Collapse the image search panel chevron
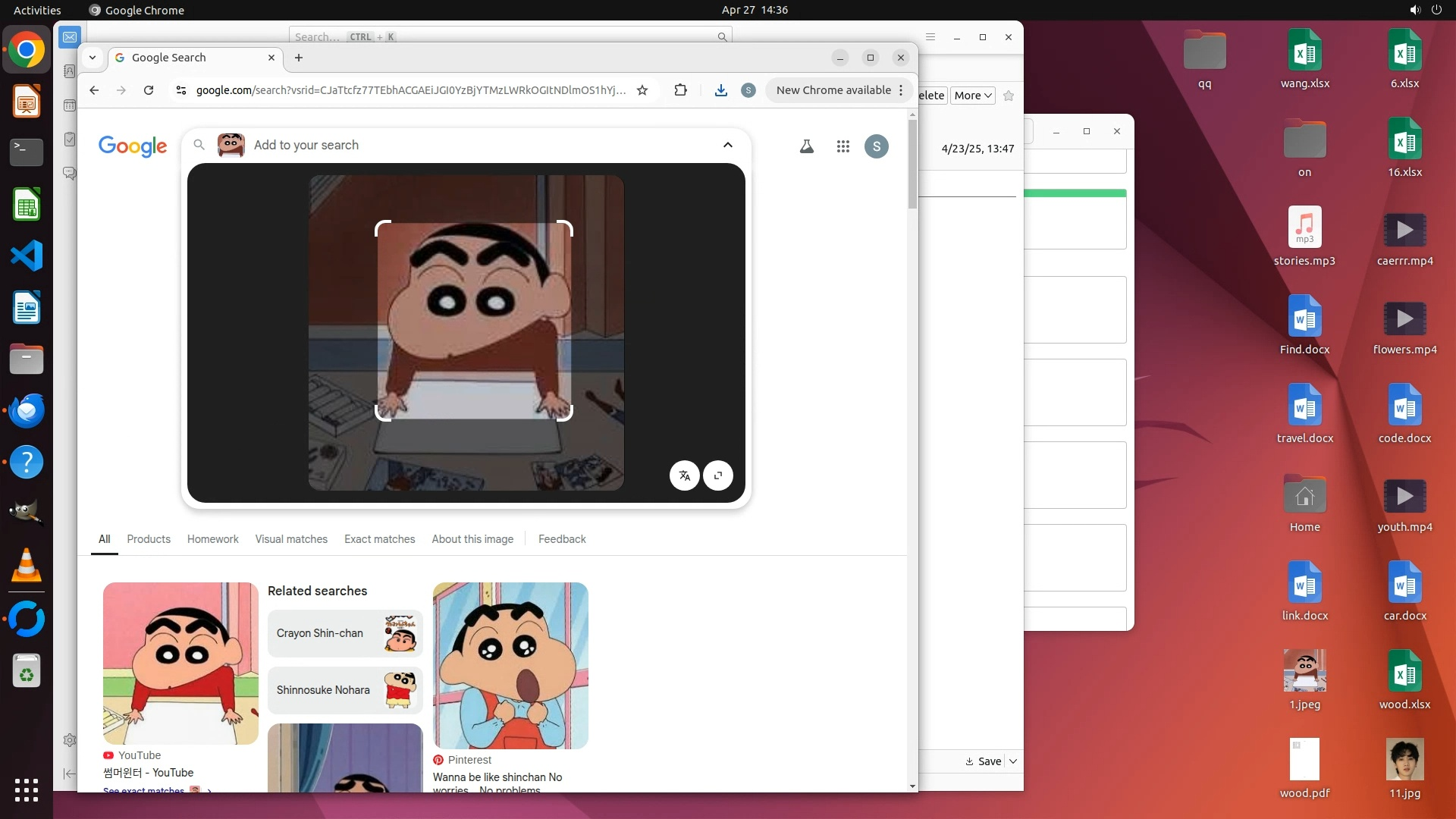This screenshot has width=1456, height=819. (727, 145)
